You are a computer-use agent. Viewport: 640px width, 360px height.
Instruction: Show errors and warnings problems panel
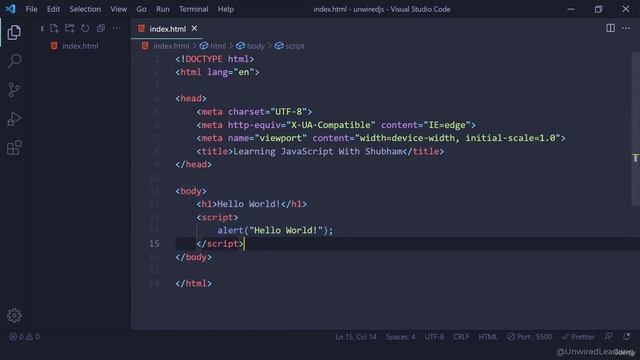(24, 337)
